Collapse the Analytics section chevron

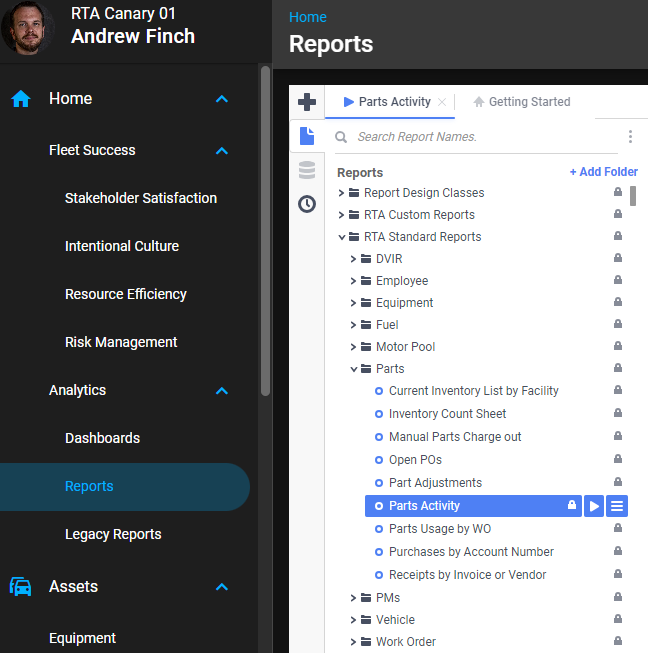click(222, 391)
